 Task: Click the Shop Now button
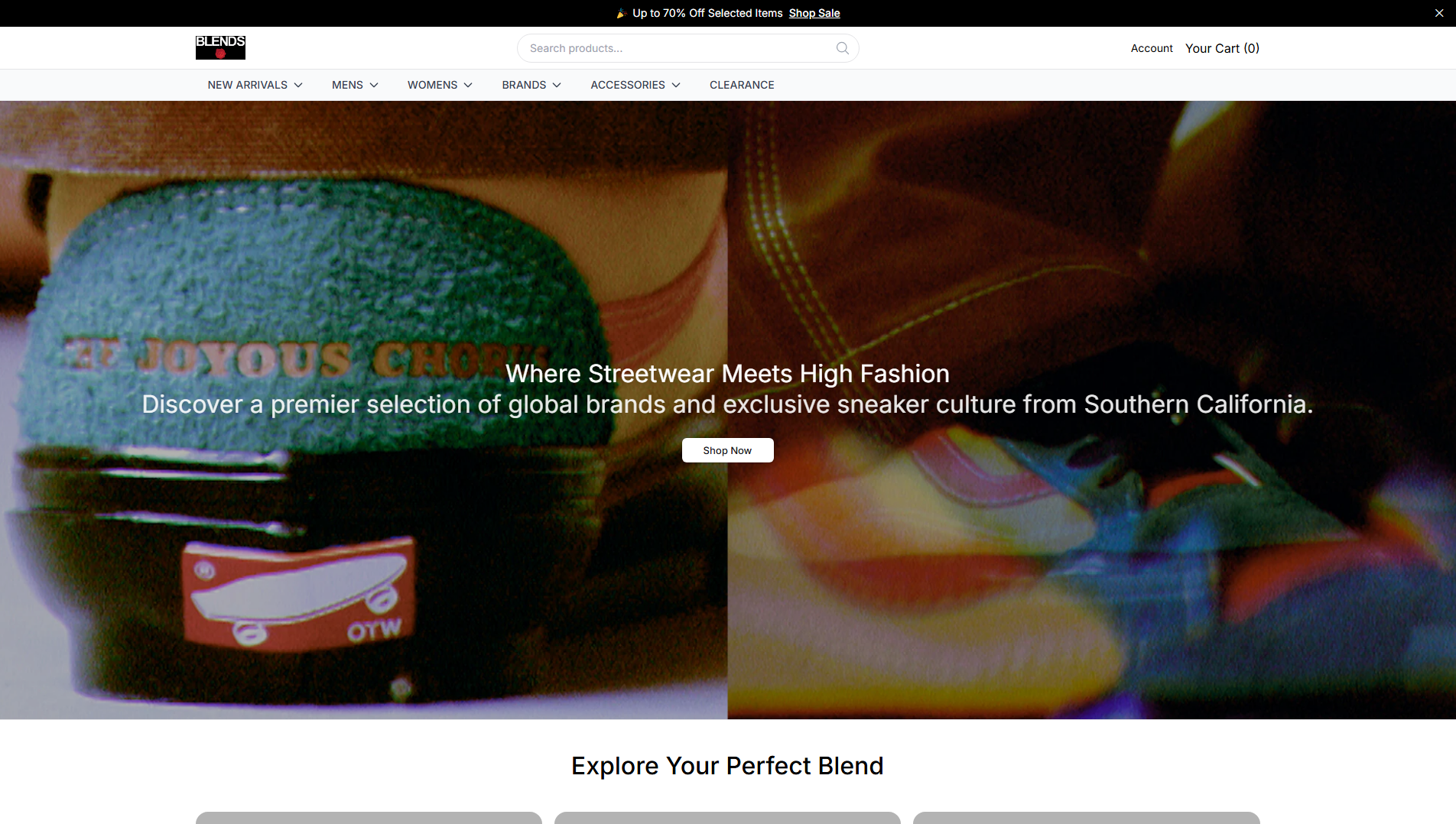tap(727, 450)
